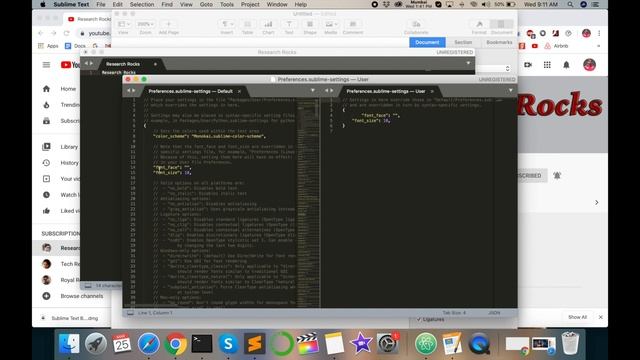Open the Atom editor icon in dock
The width and height of the screenshot is (640, 360).
click(x=426, y=344)
